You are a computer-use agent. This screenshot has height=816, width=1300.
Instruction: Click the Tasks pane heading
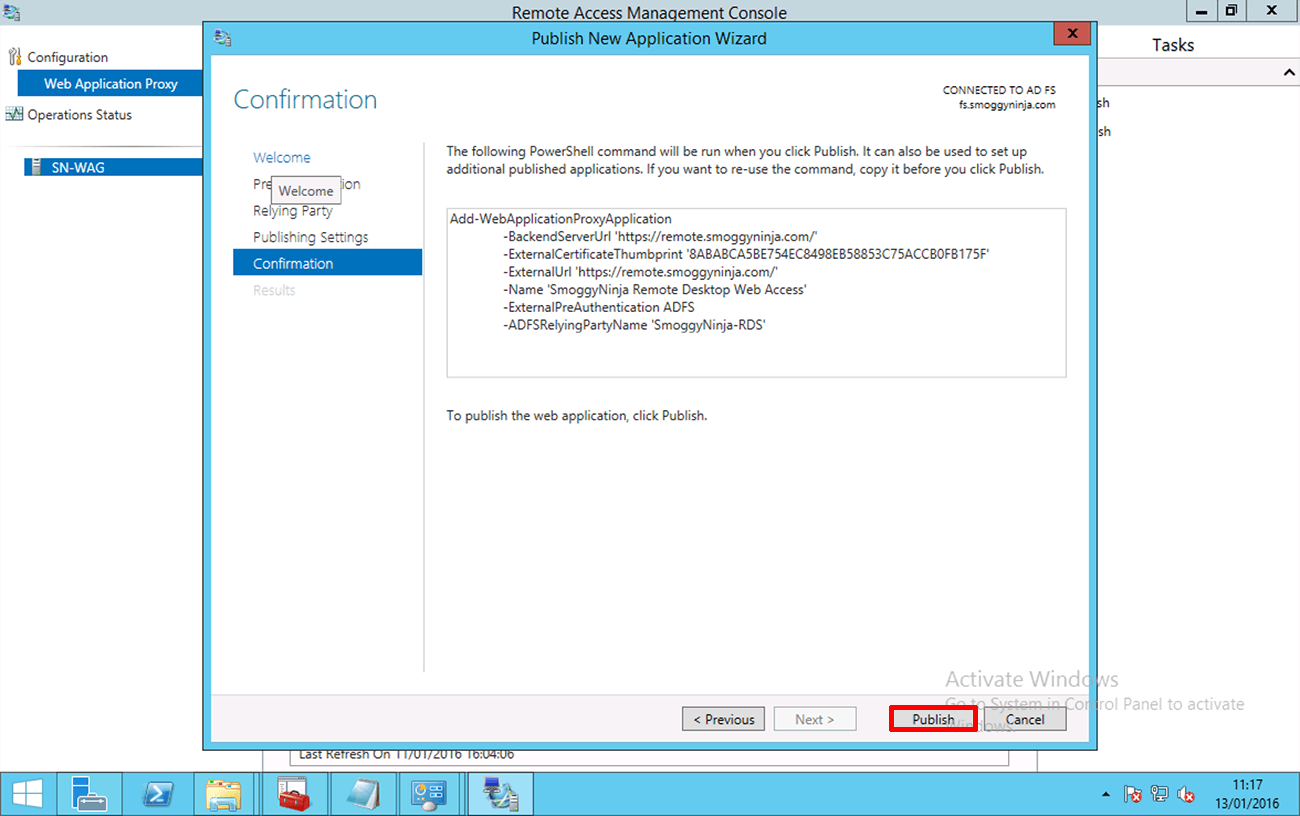1173,45
